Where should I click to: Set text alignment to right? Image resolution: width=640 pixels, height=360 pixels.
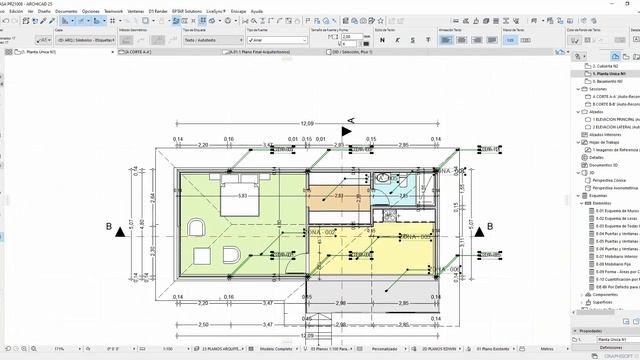(x=477, y=40)
